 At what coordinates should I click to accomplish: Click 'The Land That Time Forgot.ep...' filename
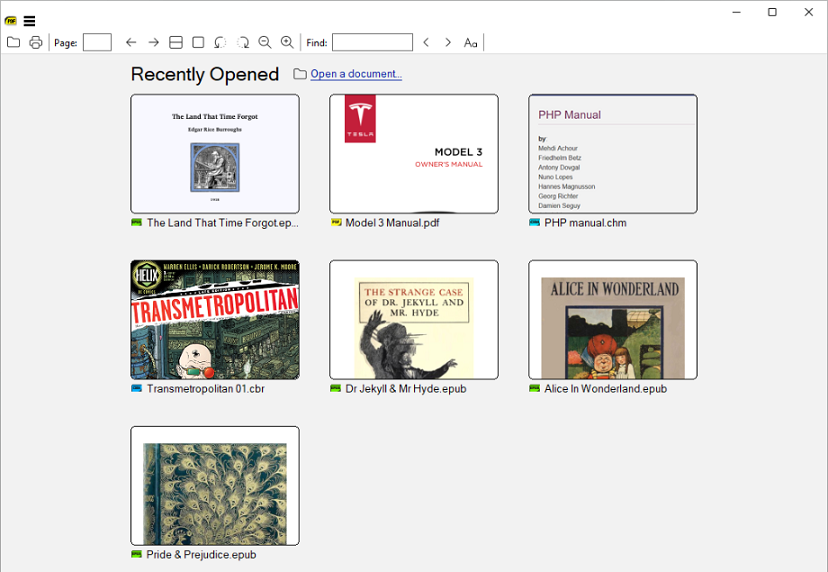[222, 223]
